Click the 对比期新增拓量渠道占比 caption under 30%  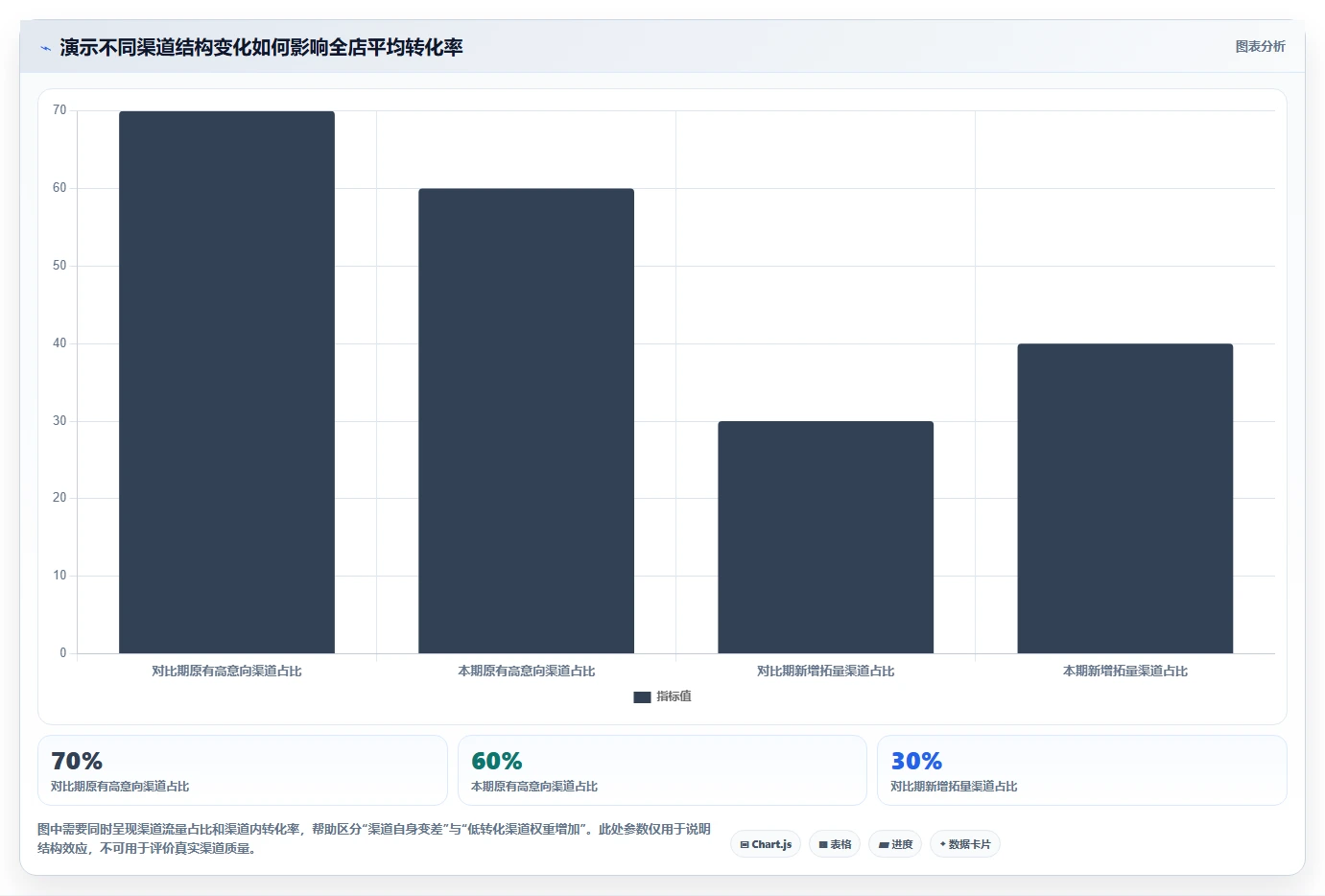click(954, 786)
